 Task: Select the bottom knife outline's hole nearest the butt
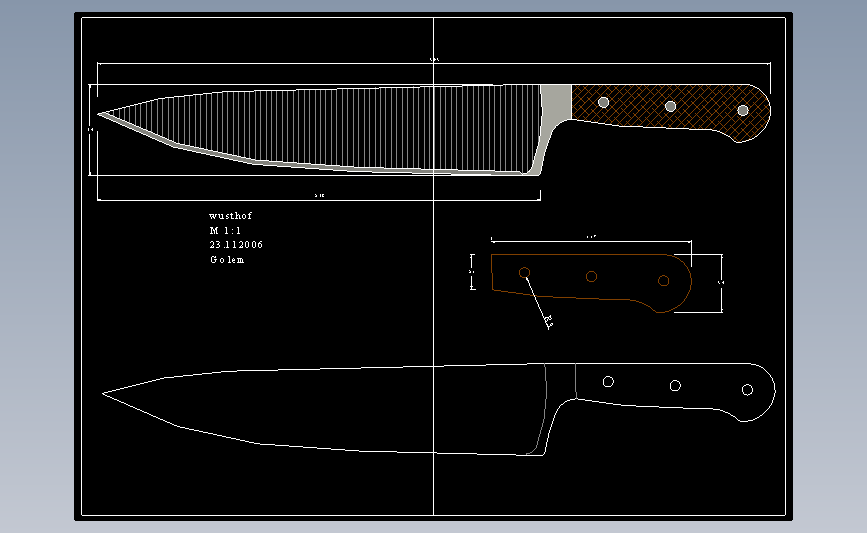coord(747,390)
